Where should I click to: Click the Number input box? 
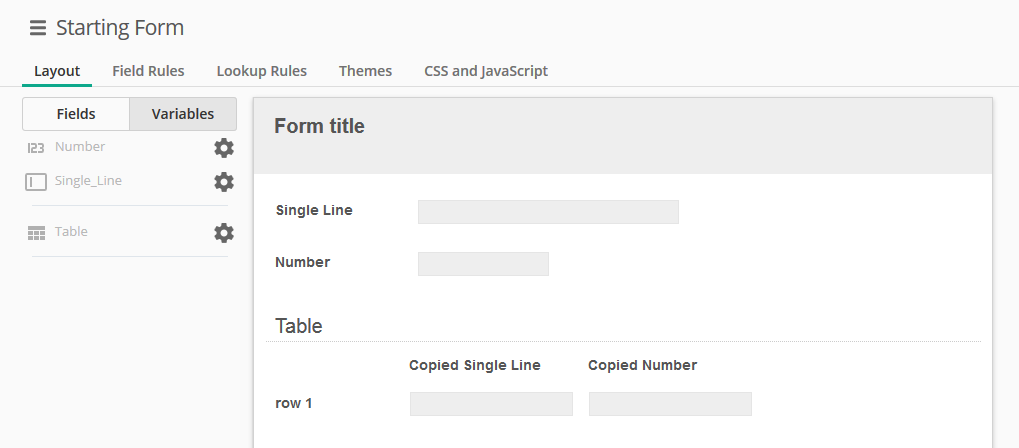tap(484, 264)
